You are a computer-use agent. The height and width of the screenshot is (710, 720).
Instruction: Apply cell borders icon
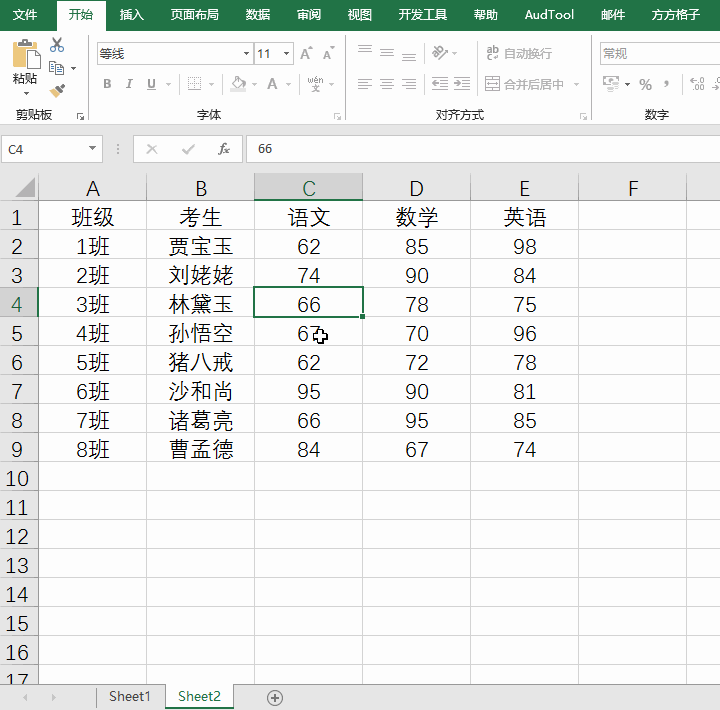[x=194, y=84]
